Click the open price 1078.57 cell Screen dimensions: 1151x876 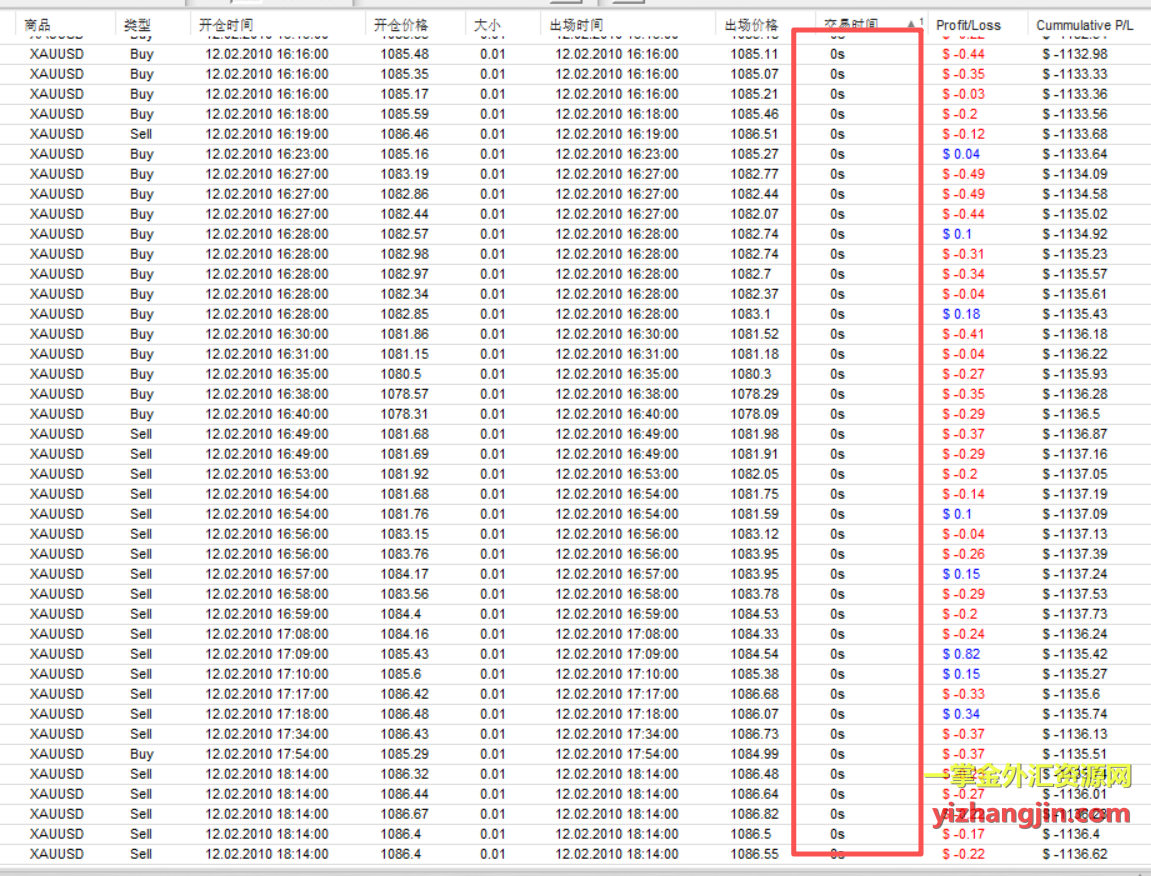[x=405, y=394]
